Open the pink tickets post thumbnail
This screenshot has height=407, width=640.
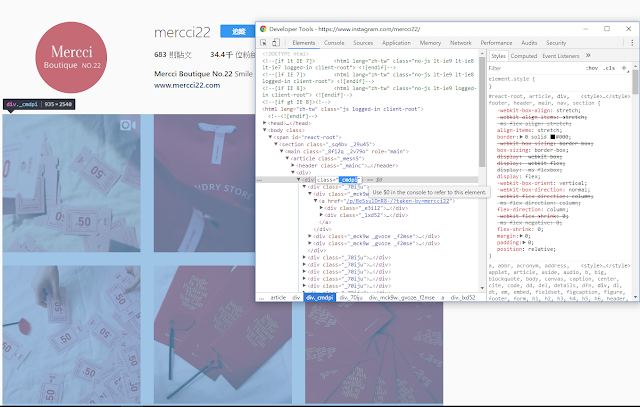pyautogui.click(x=71, y=183)
